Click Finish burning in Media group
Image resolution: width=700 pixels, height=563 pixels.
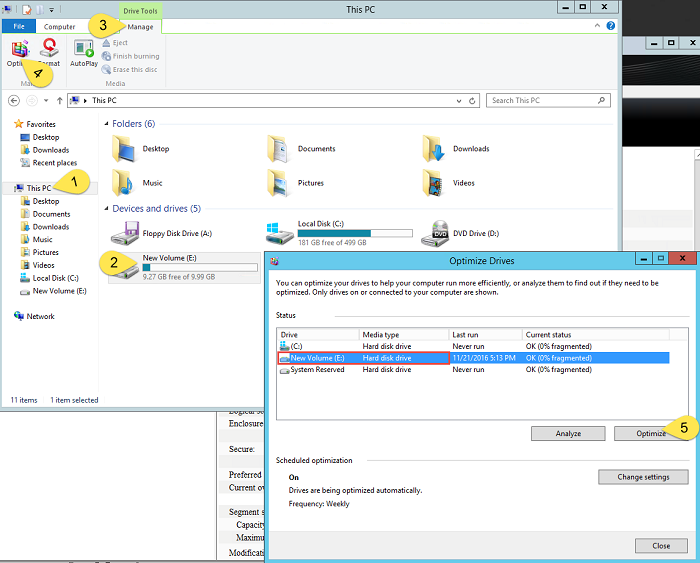(130, 56)
